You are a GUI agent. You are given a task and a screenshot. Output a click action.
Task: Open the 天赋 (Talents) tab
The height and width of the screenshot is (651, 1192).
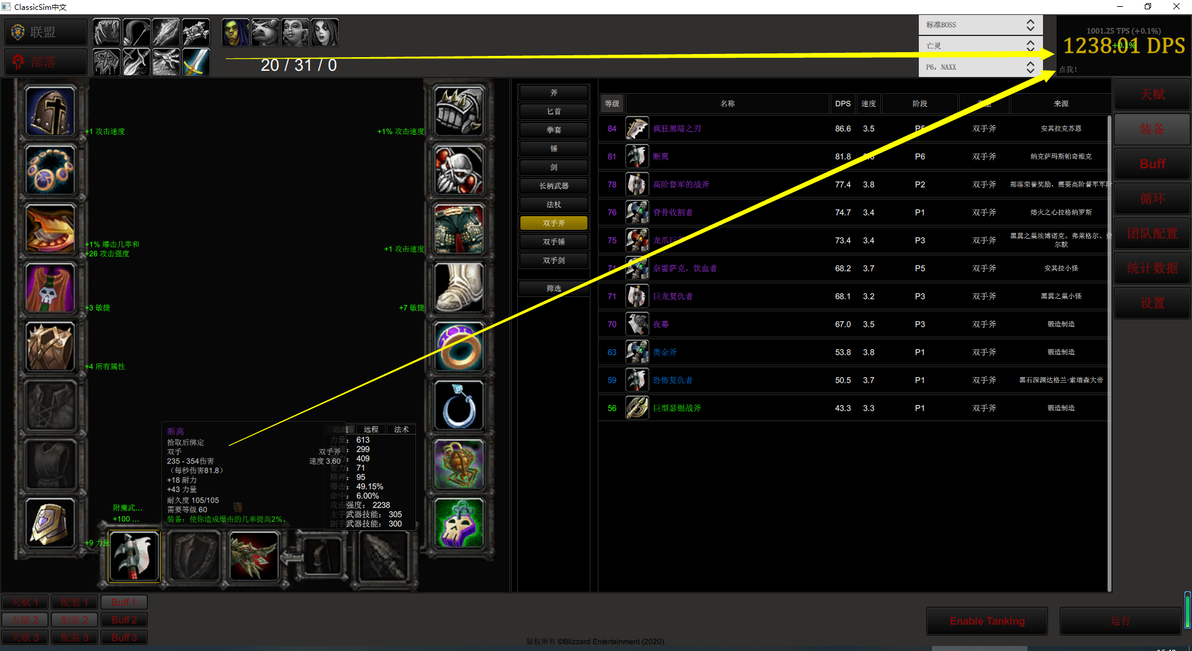coord(1152,94)
